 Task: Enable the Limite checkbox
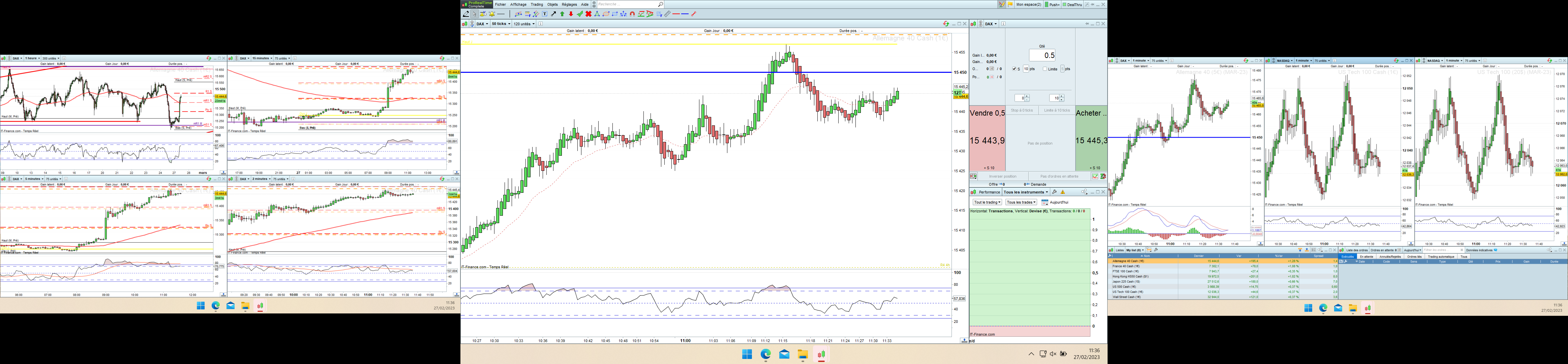(x=1045, y=69)
